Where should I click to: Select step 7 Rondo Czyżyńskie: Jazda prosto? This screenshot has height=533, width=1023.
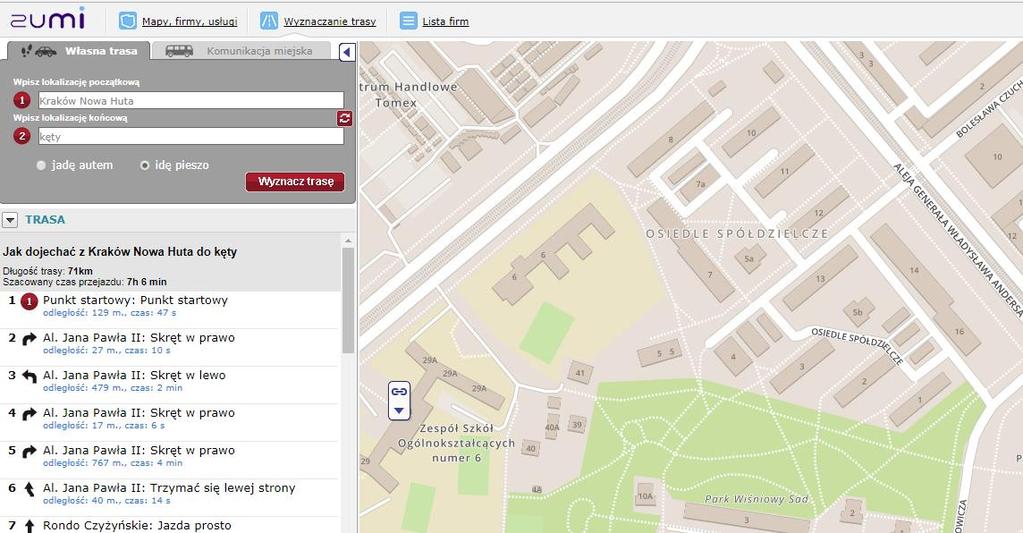170,525
